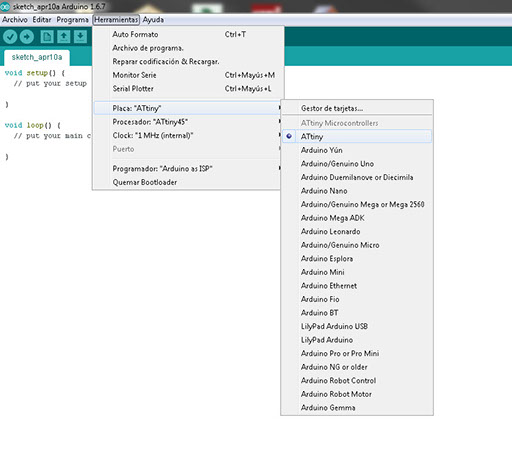Select LilyPad Arduino USB board
This screenshot has width=512, height=470.
click(356, 326)
